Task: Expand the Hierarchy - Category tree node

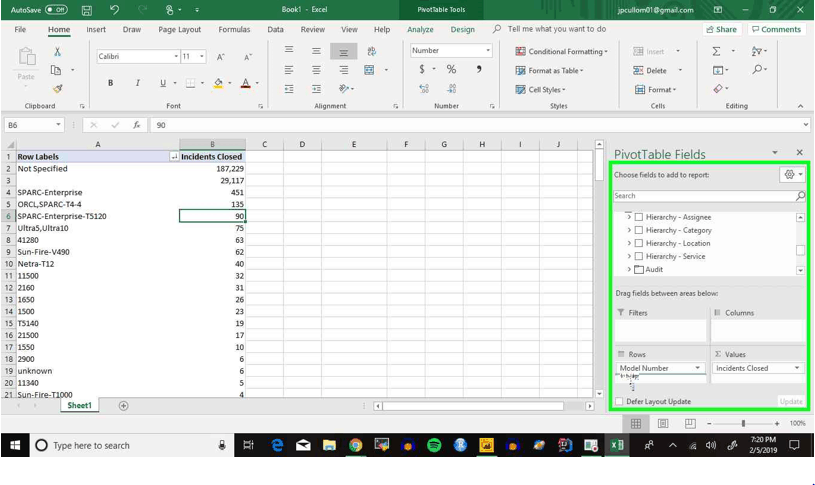Action: 629,230
